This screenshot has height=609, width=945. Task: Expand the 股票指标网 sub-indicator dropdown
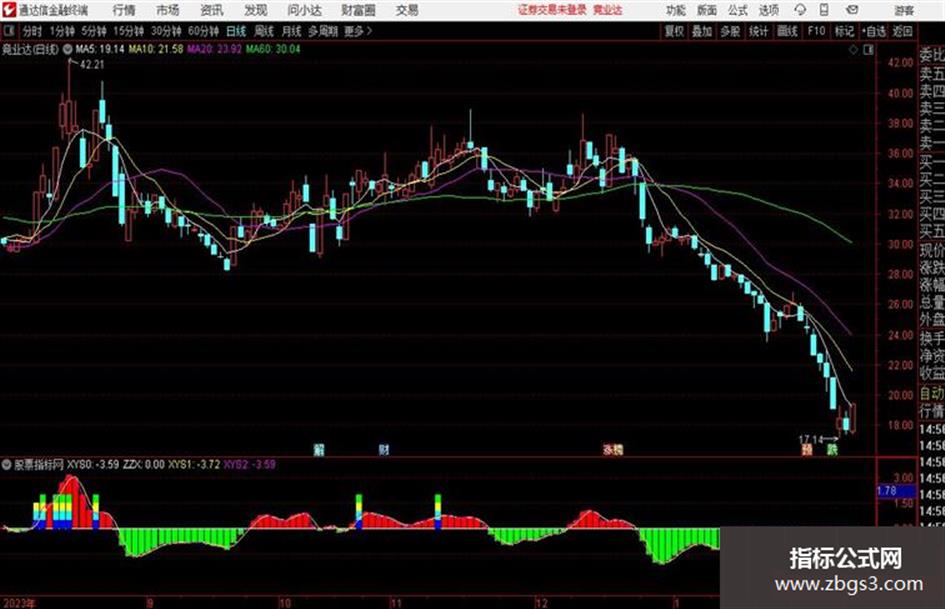point(7,464)
